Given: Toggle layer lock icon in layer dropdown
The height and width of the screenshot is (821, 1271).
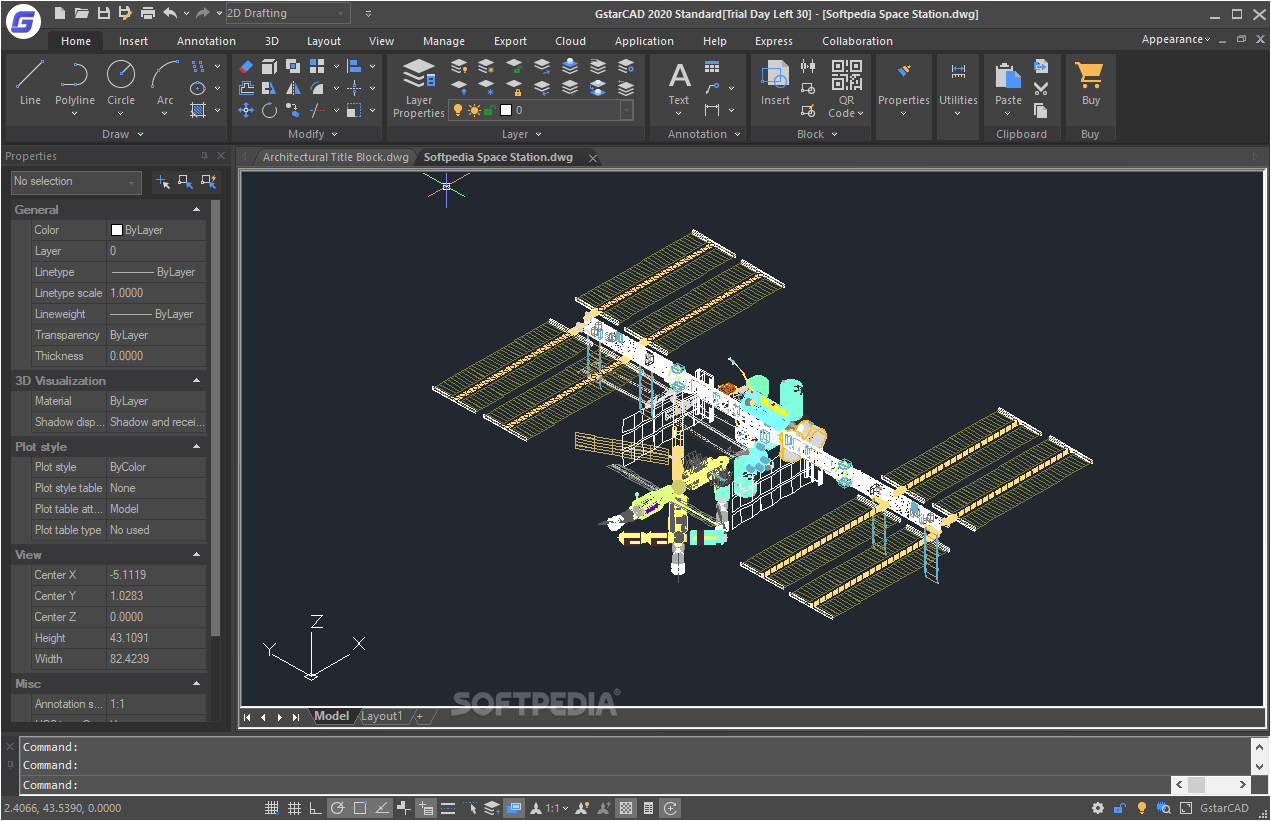Looking at the screenshot, I should click(x=488, y=110).
